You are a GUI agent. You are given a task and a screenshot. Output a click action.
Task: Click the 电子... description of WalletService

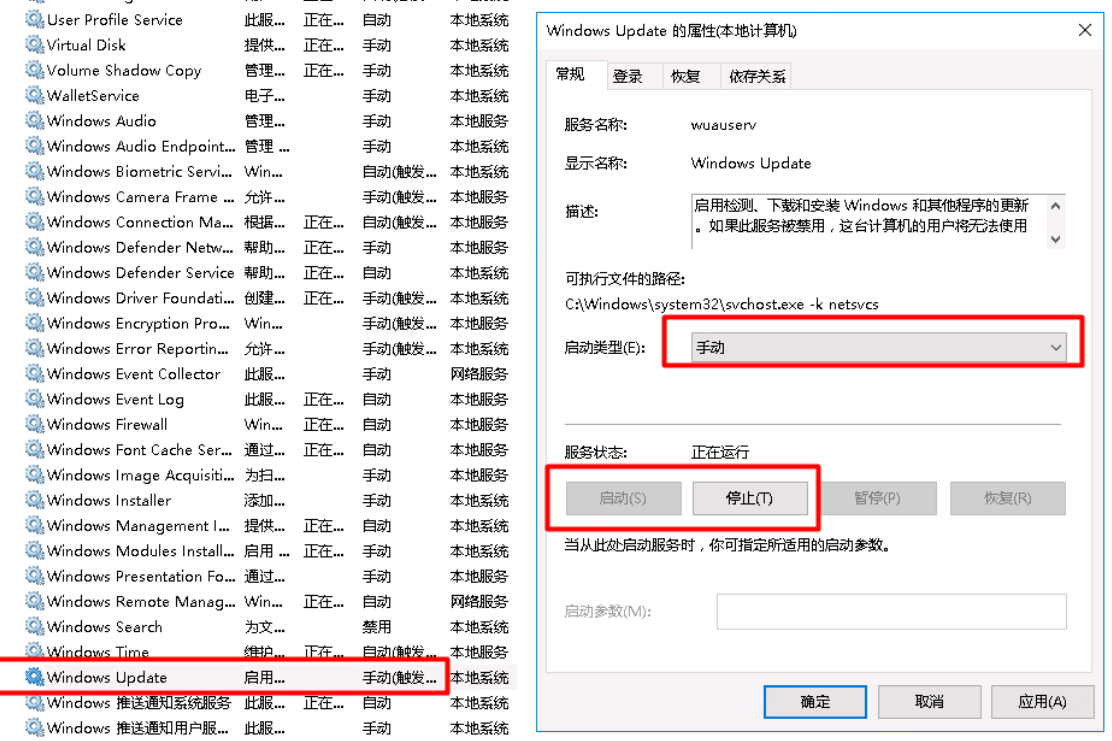pos(264,95)
